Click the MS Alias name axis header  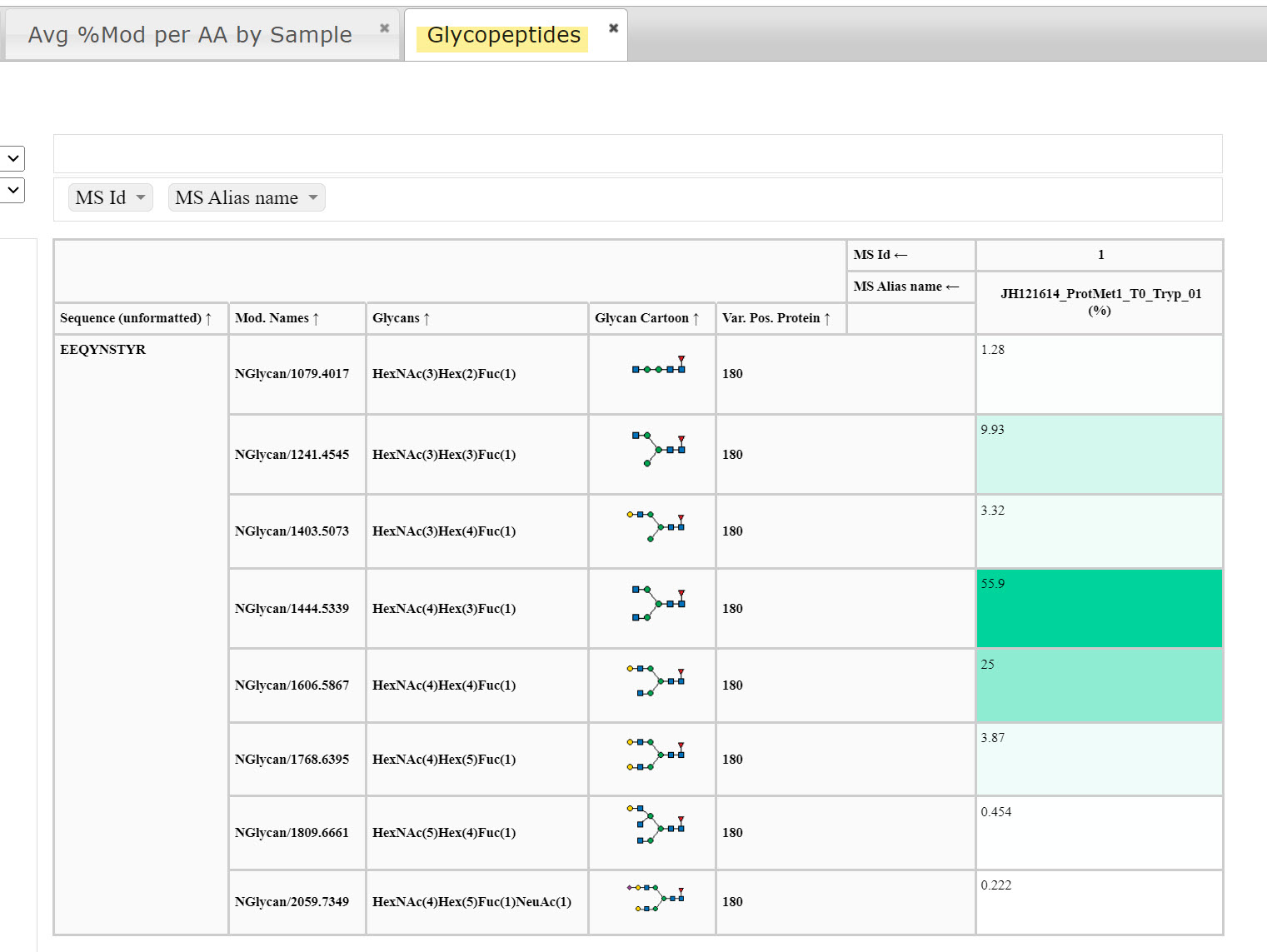(x=911, y=287)
